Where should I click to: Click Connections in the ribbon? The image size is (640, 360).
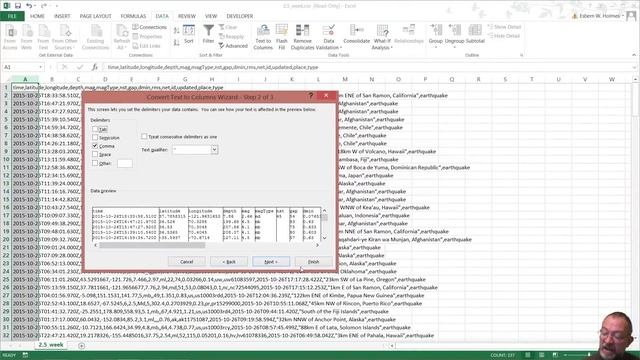(x=149, y=27)
